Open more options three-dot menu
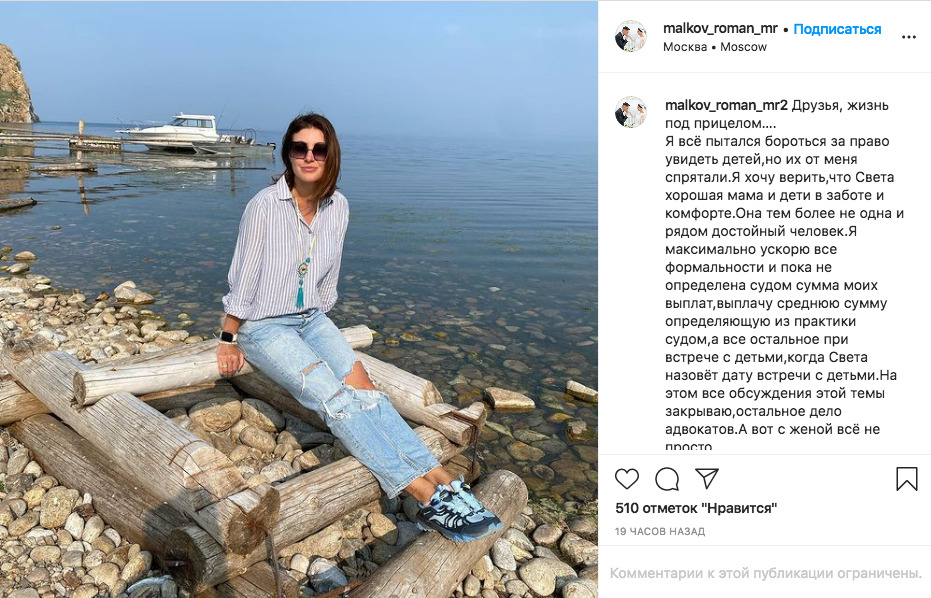This screenshot has width=931, height=598. [x=908, y=37]
